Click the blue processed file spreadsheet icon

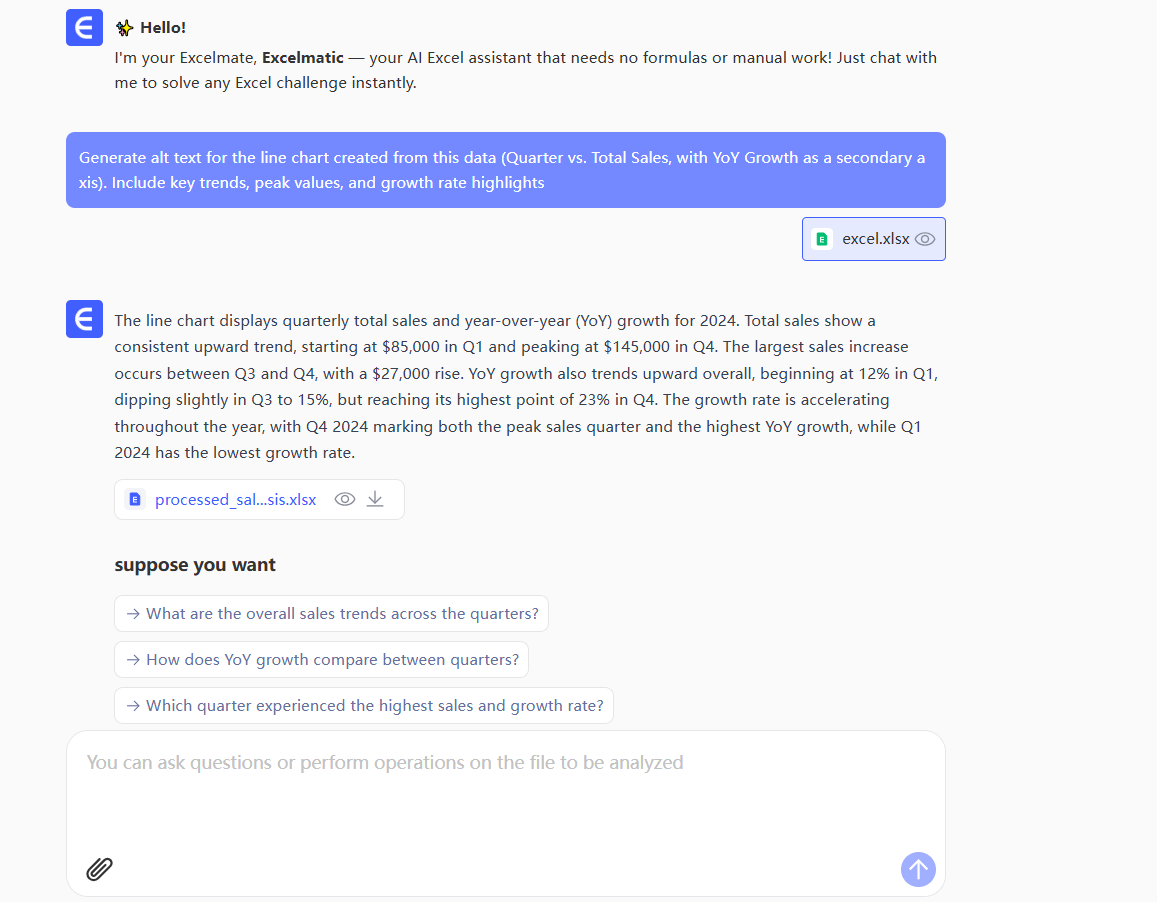pyautogui.click(x=135, y=499)
